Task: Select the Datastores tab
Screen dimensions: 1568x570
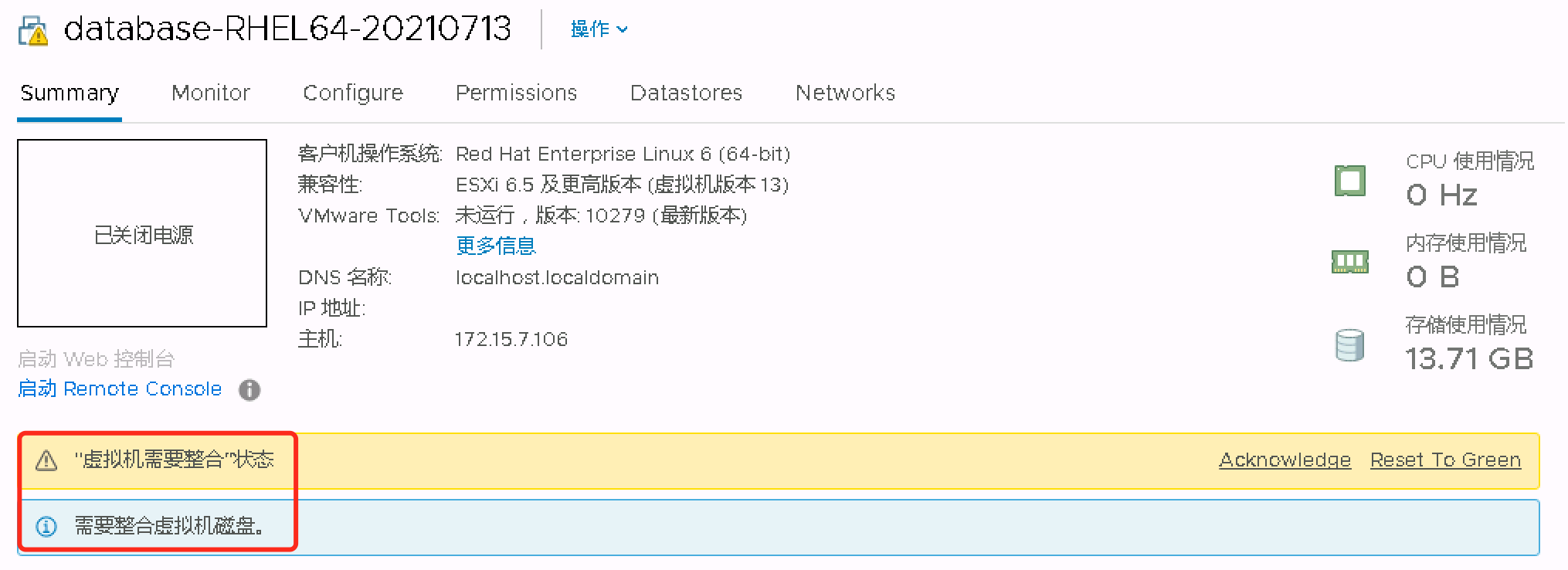Action: point(686,93)
